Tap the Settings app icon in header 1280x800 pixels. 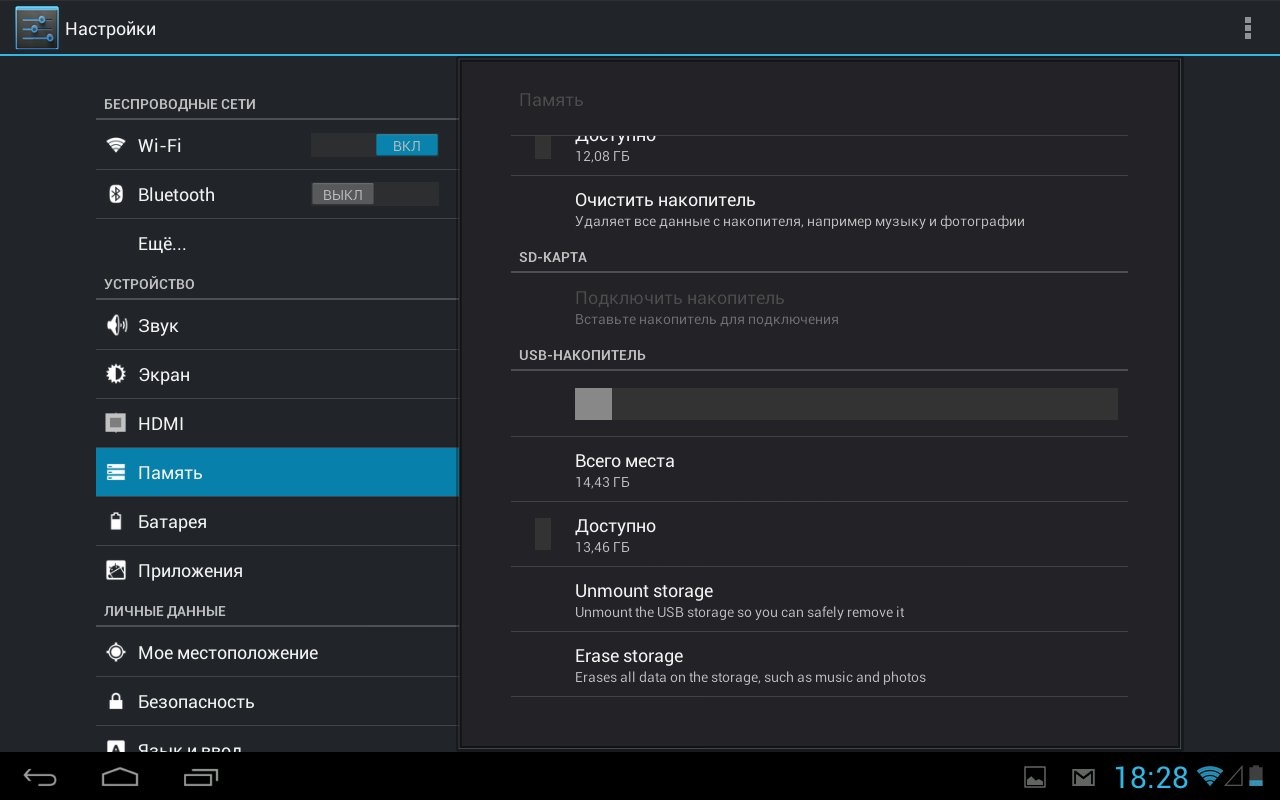tap(37, 28)
